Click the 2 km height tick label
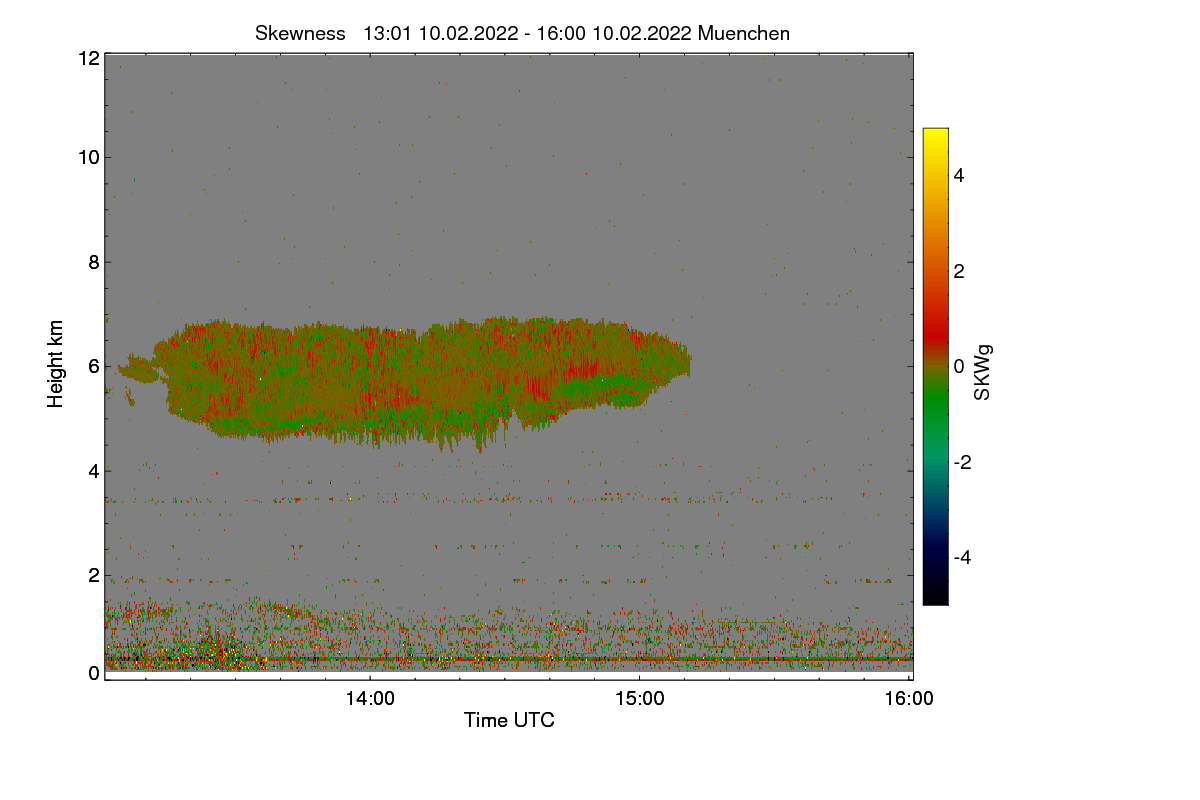This screenshot has width=1200, height=800. [93, 574]
